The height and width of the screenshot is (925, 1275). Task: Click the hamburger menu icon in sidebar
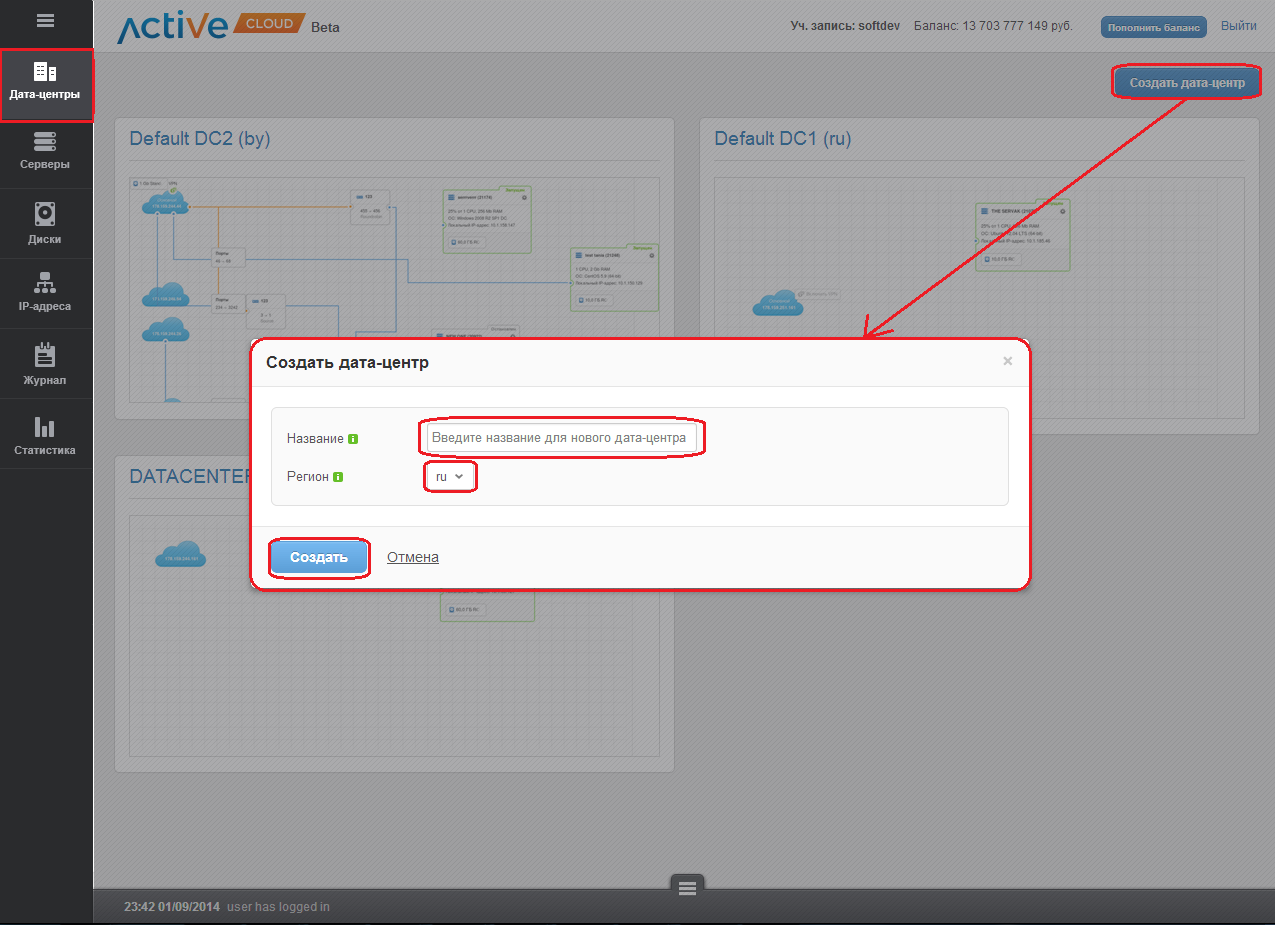(45, 20)
